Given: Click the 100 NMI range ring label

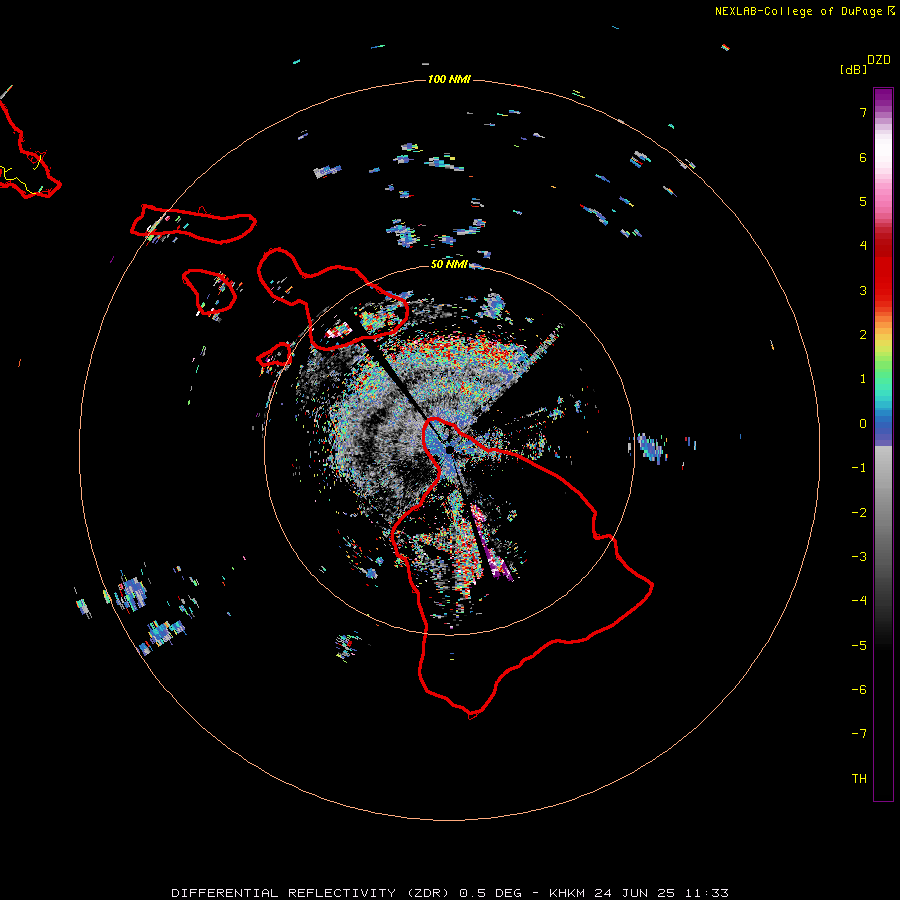Looking at the screenshot, I should pos(449,79).
